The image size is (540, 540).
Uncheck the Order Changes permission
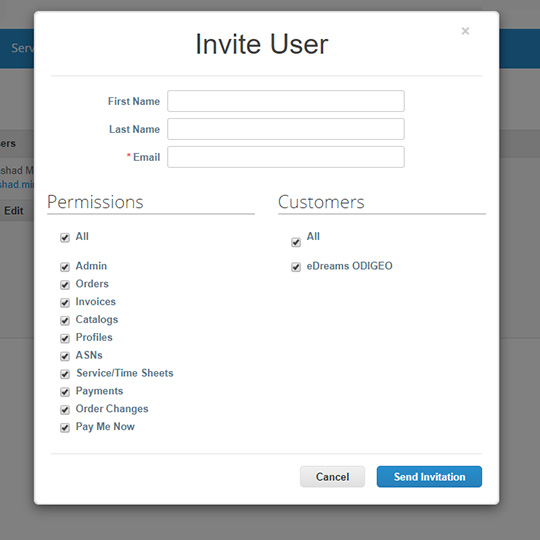[x=65, y=410]
